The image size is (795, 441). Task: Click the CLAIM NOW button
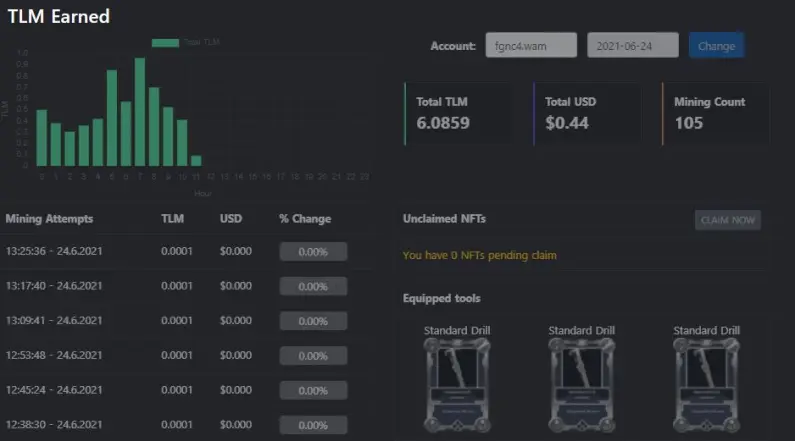click(x=728, y=220)
